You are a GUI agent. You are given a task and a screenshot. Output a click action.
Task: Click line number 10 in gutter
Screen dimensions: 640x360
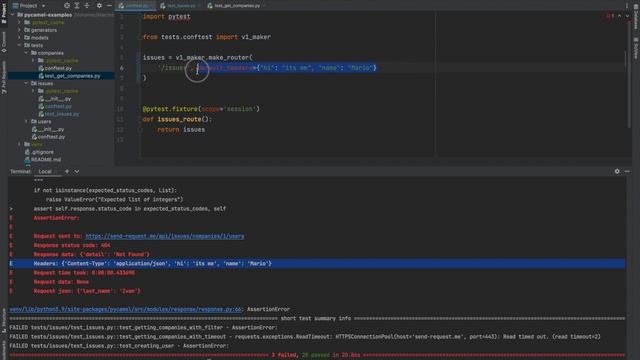[x=120, y=109]
